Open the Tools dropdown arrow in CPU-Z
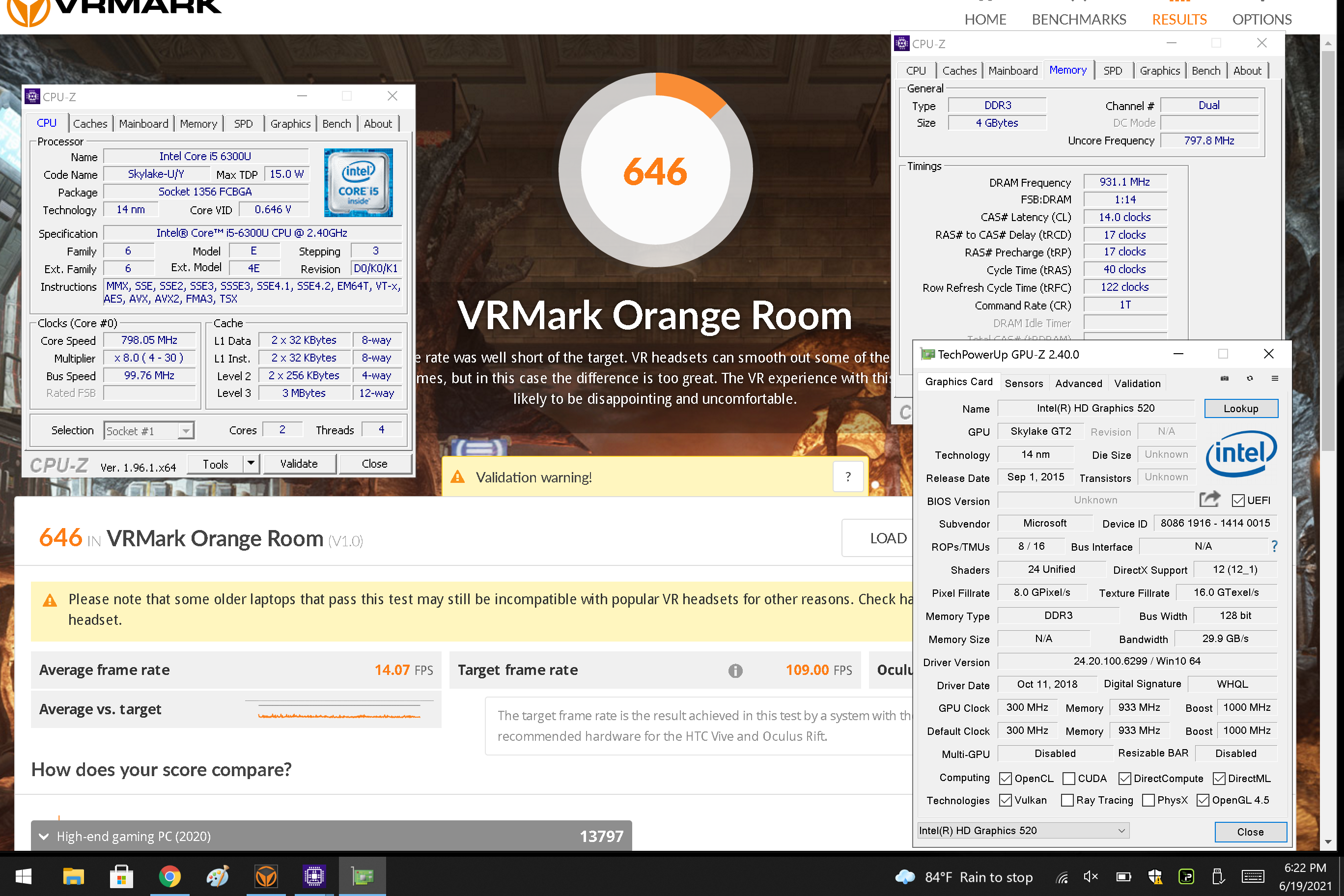Viewport: 1344px width, 896px height. pyautogui.click(x=251, y=463)
